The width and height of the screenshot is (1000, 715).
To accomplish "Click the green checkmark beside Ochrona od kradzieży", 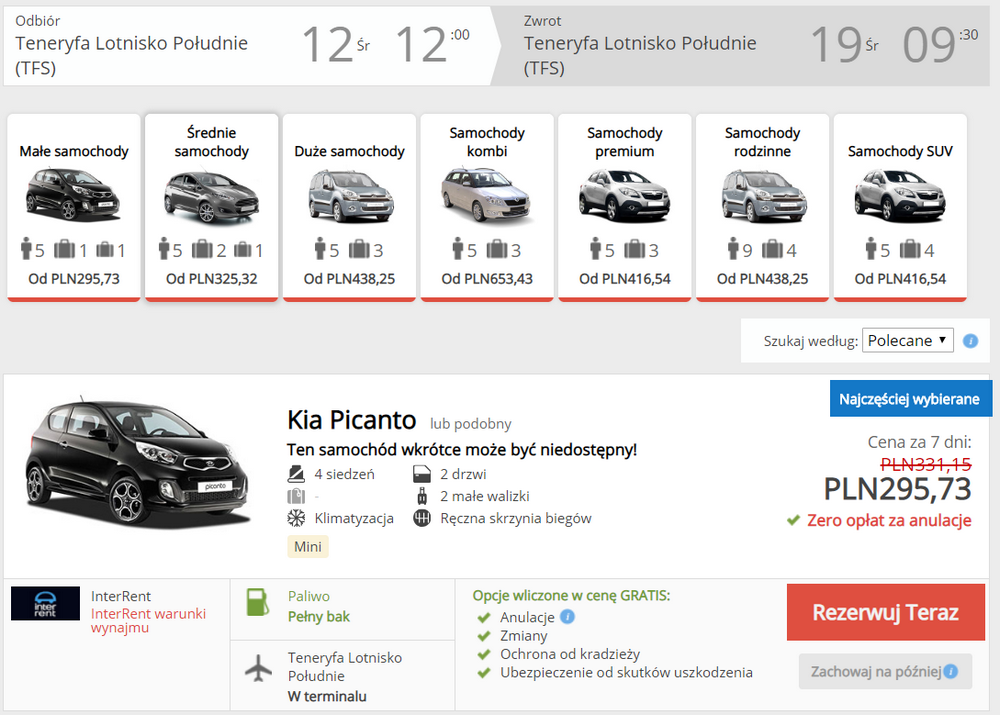I will tap(484, 654).
